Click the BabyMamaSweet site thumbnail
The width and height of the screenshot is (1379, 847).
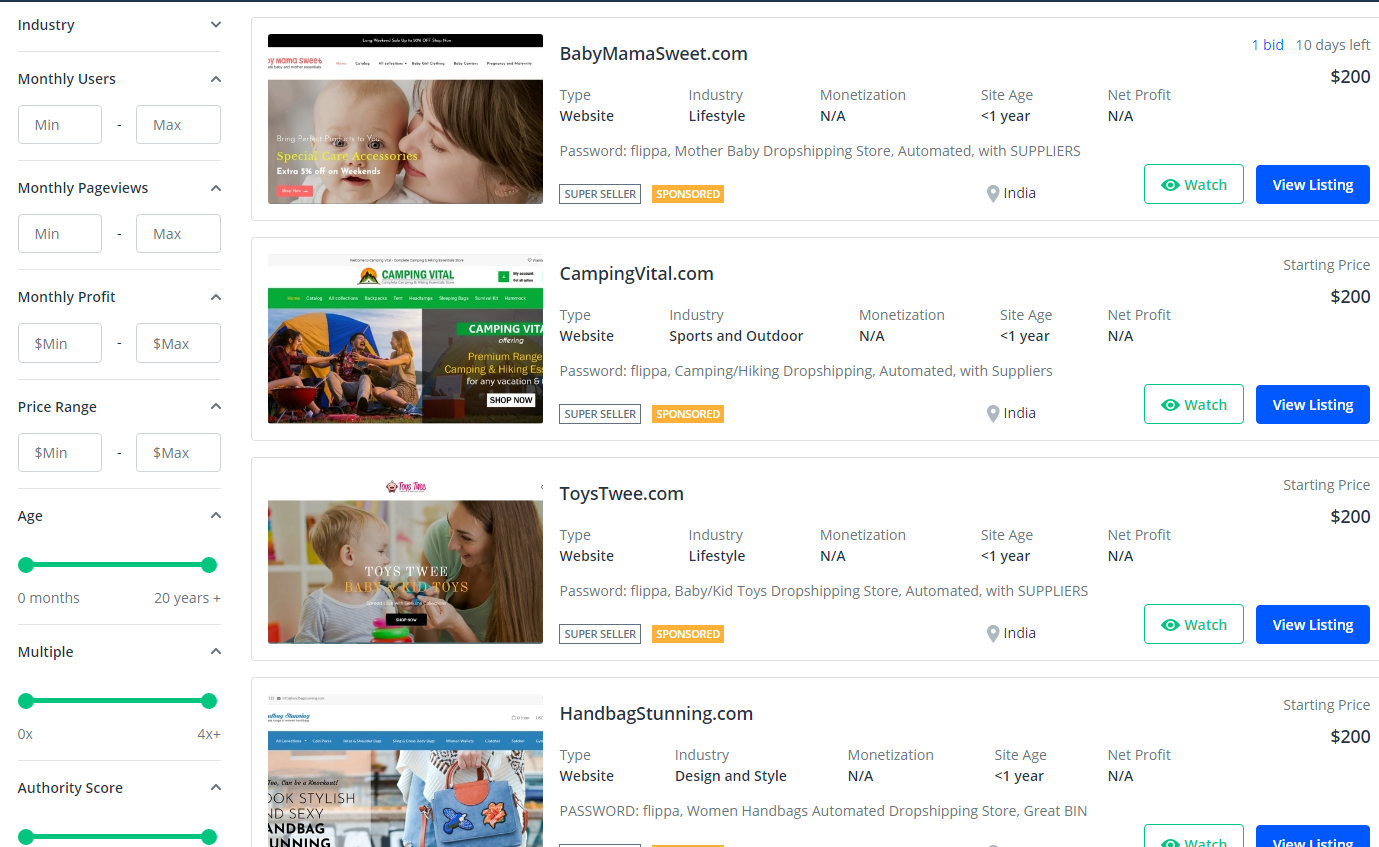[x=405, y=119]
